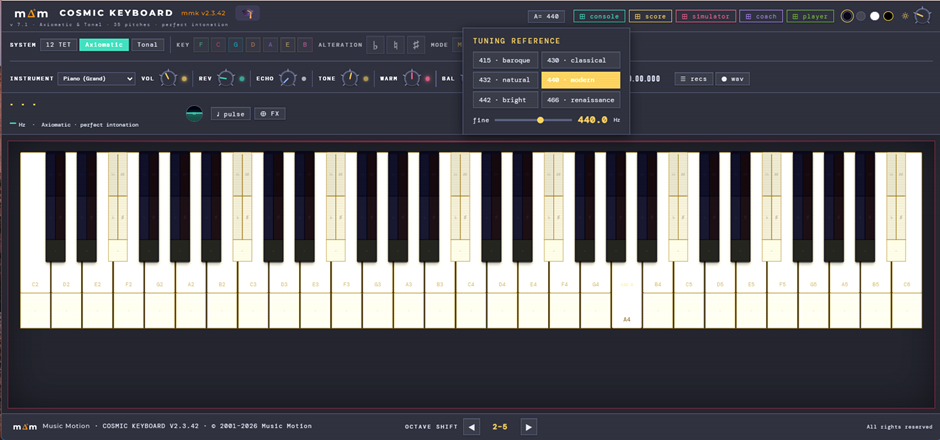Click the purple umbrella icon beside version
Viewport: 940px width, 440px height.
pos(248,13)
